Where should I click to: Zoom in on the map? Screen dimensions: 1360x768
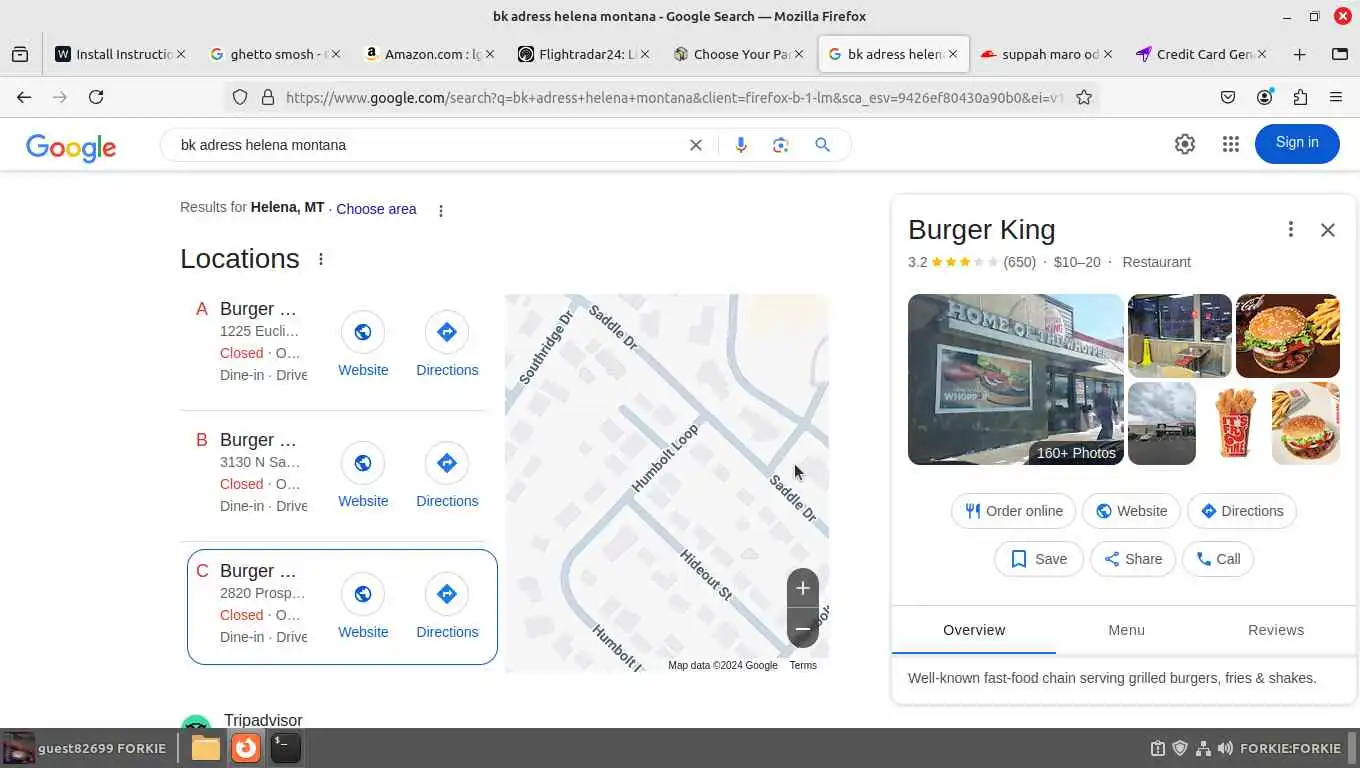tap(803, 588)
